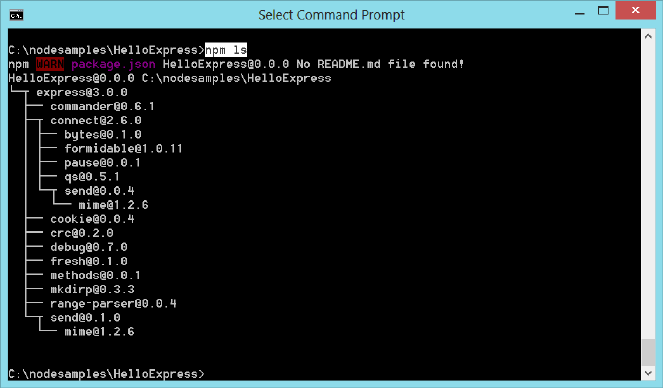This screenshot has height=388, width=663.
Task: Click the vertical scrollbar thumb
Action: point(648,352)
